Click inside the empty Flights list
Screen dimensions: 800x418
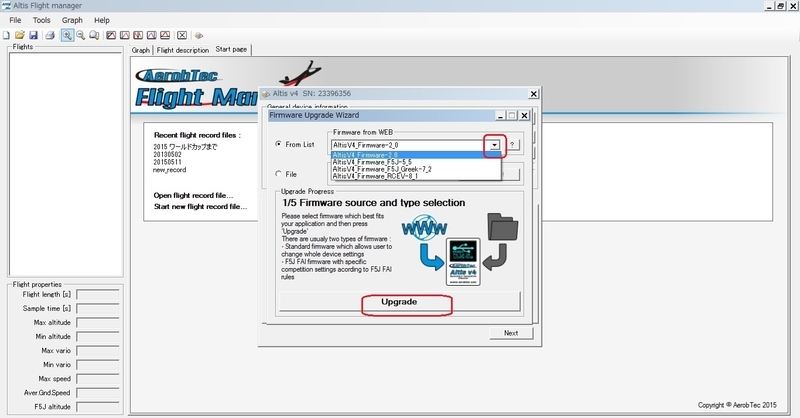(65, 163)
